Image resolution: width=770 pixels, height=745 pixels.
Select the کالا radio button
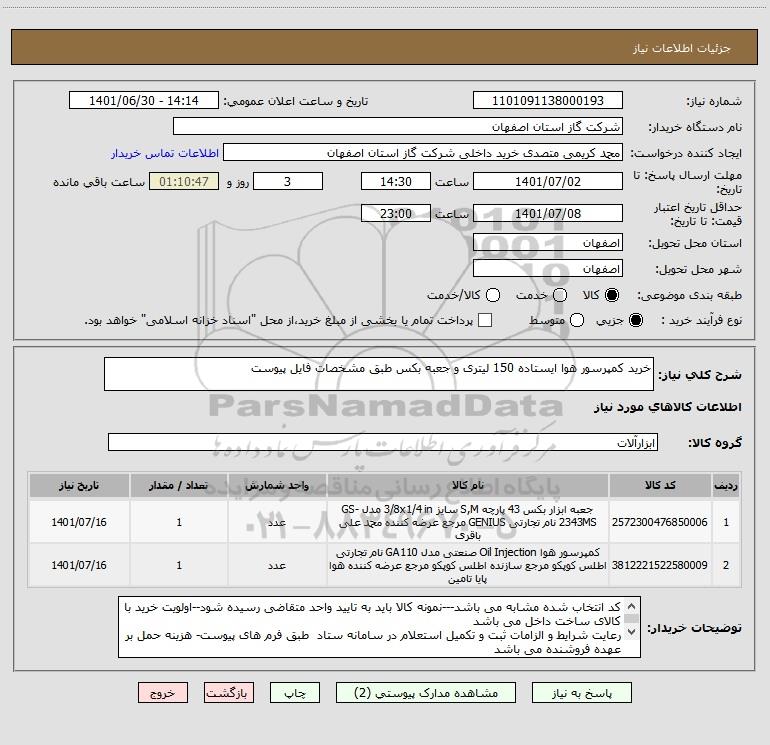point(612,295)
